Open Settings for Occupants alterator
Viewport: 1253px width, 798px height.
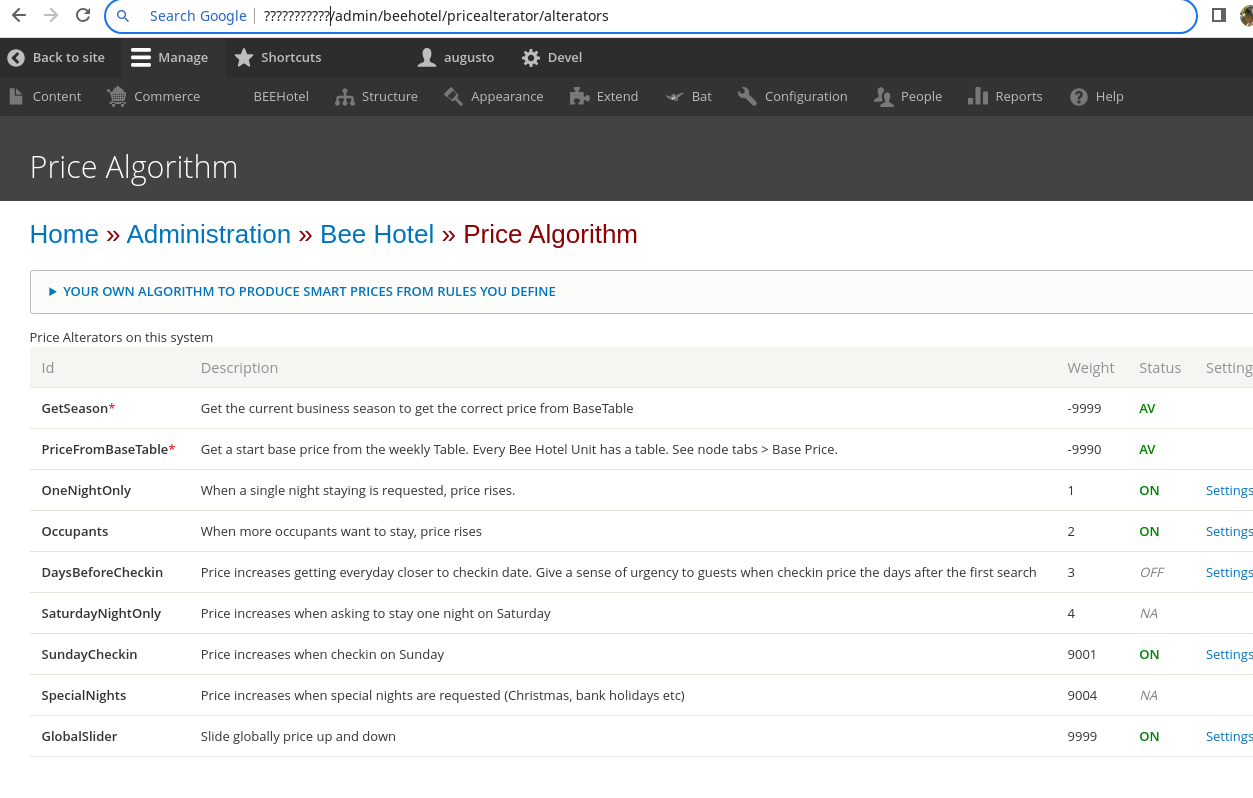[1229, 531]
